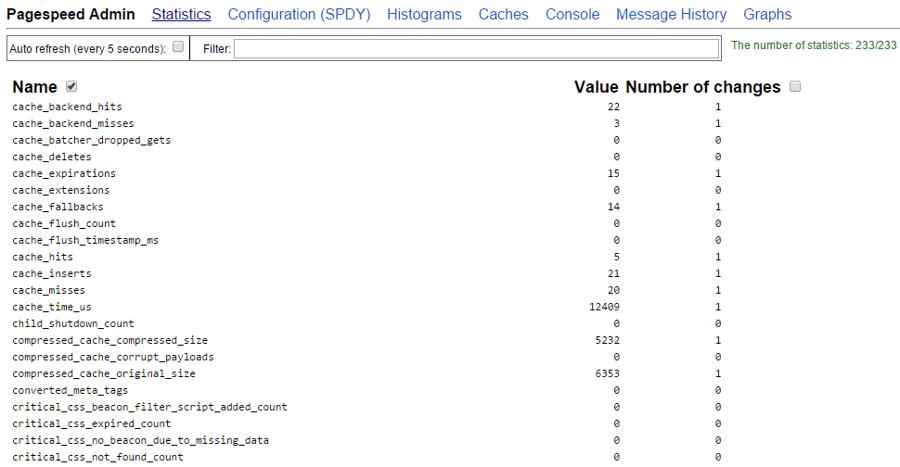Select the cache_hits statistic name
Screen dimensions: 900x467
pos(42,256)
